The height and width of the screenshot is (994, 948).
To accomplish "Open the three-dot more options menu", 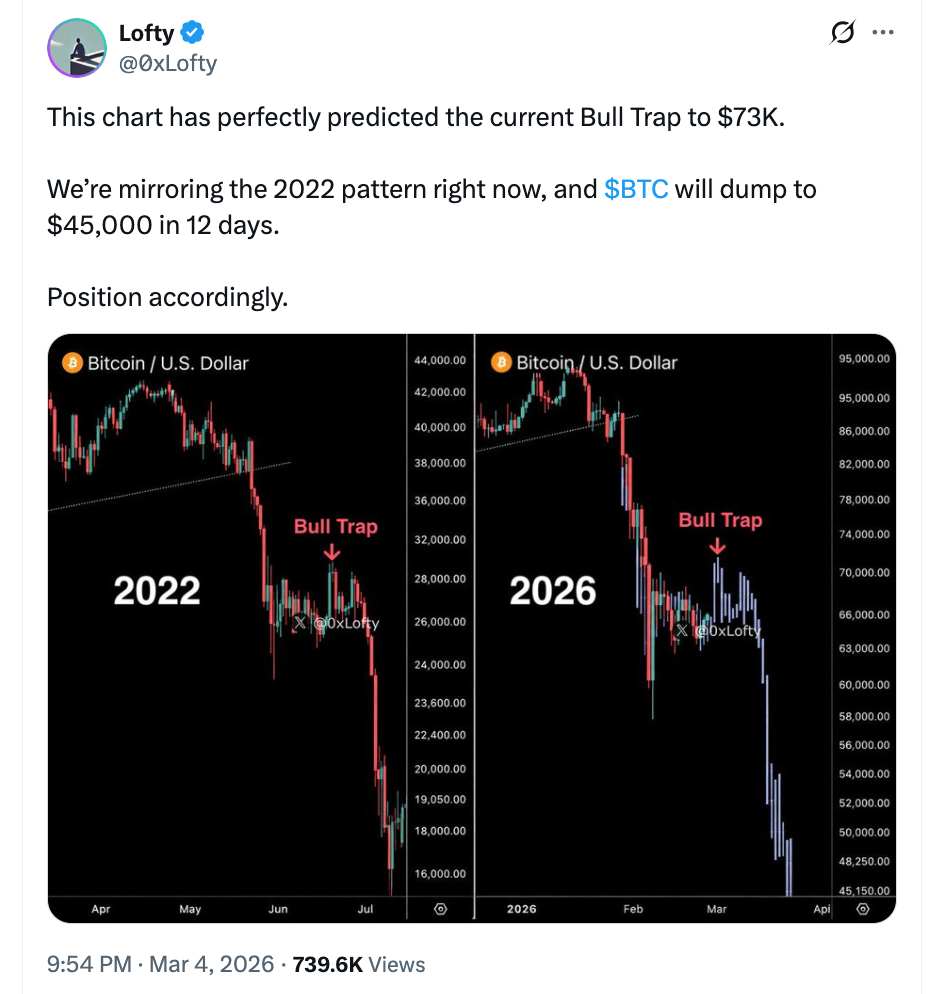I will (x=883, y=33).
